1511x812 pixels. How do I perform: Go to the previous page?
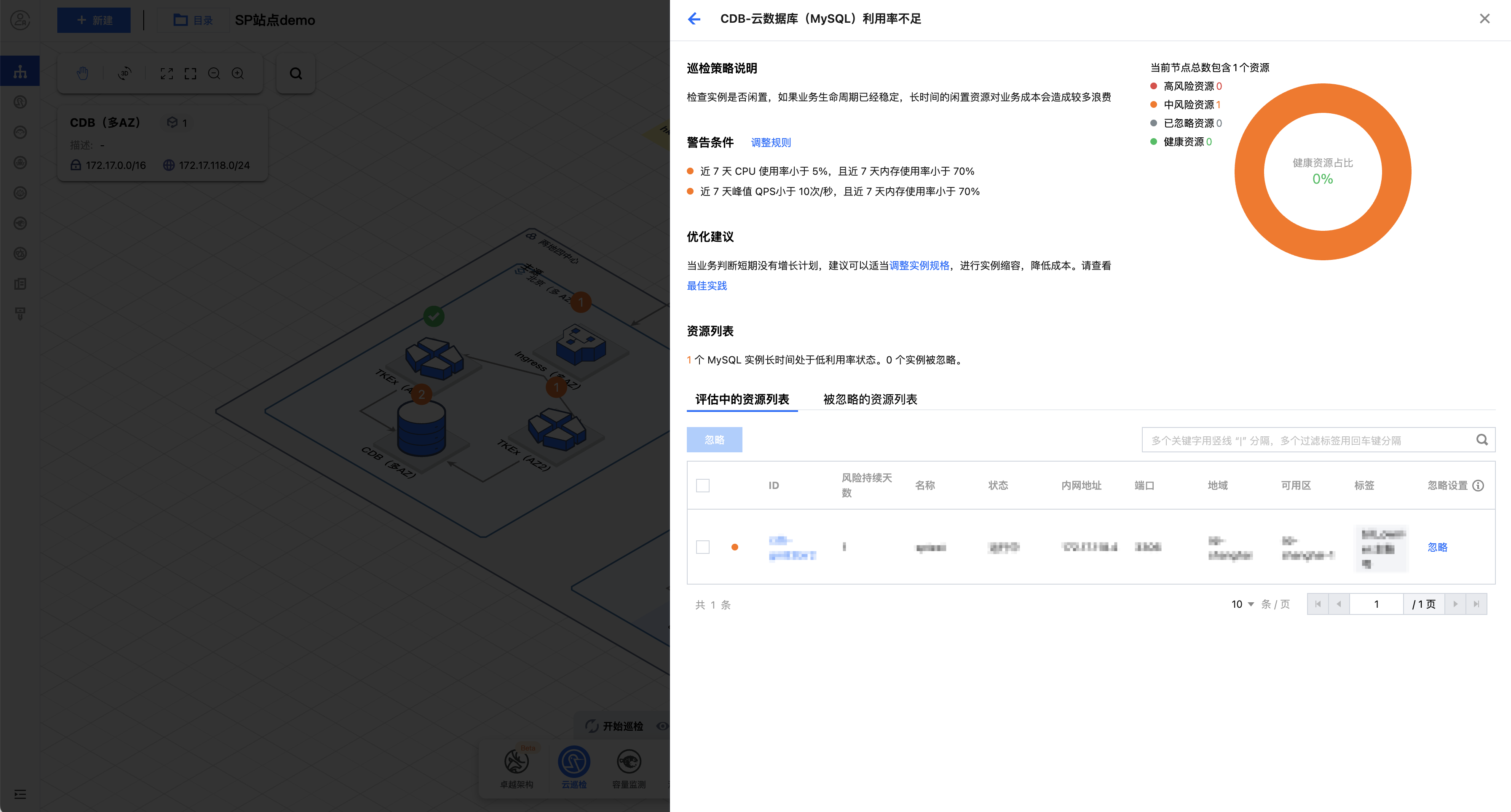click(1339, 604)
